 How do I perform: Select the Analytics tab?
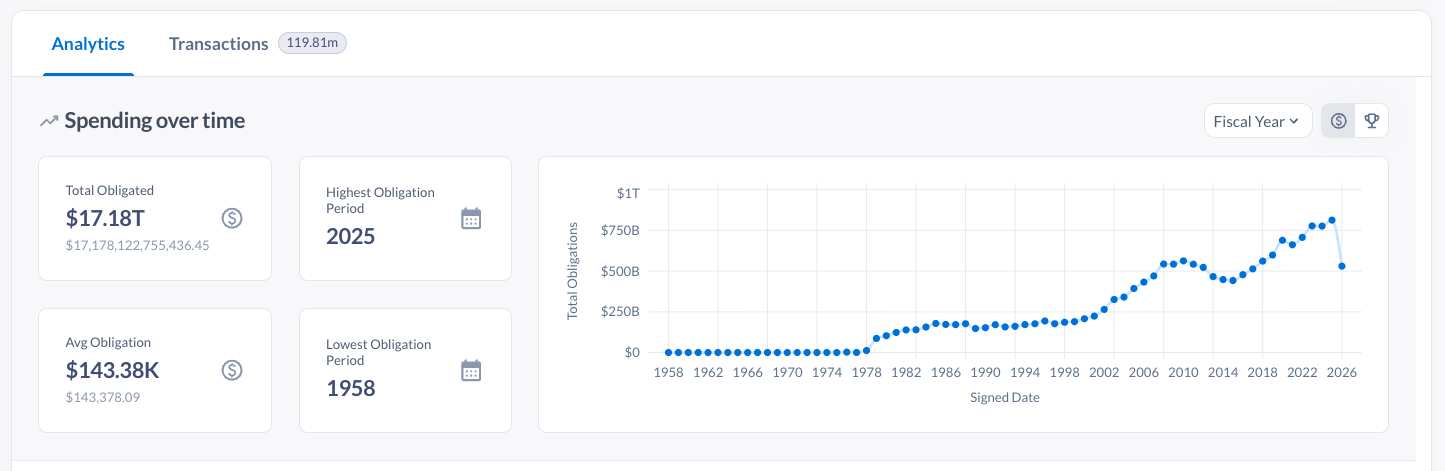88,44
